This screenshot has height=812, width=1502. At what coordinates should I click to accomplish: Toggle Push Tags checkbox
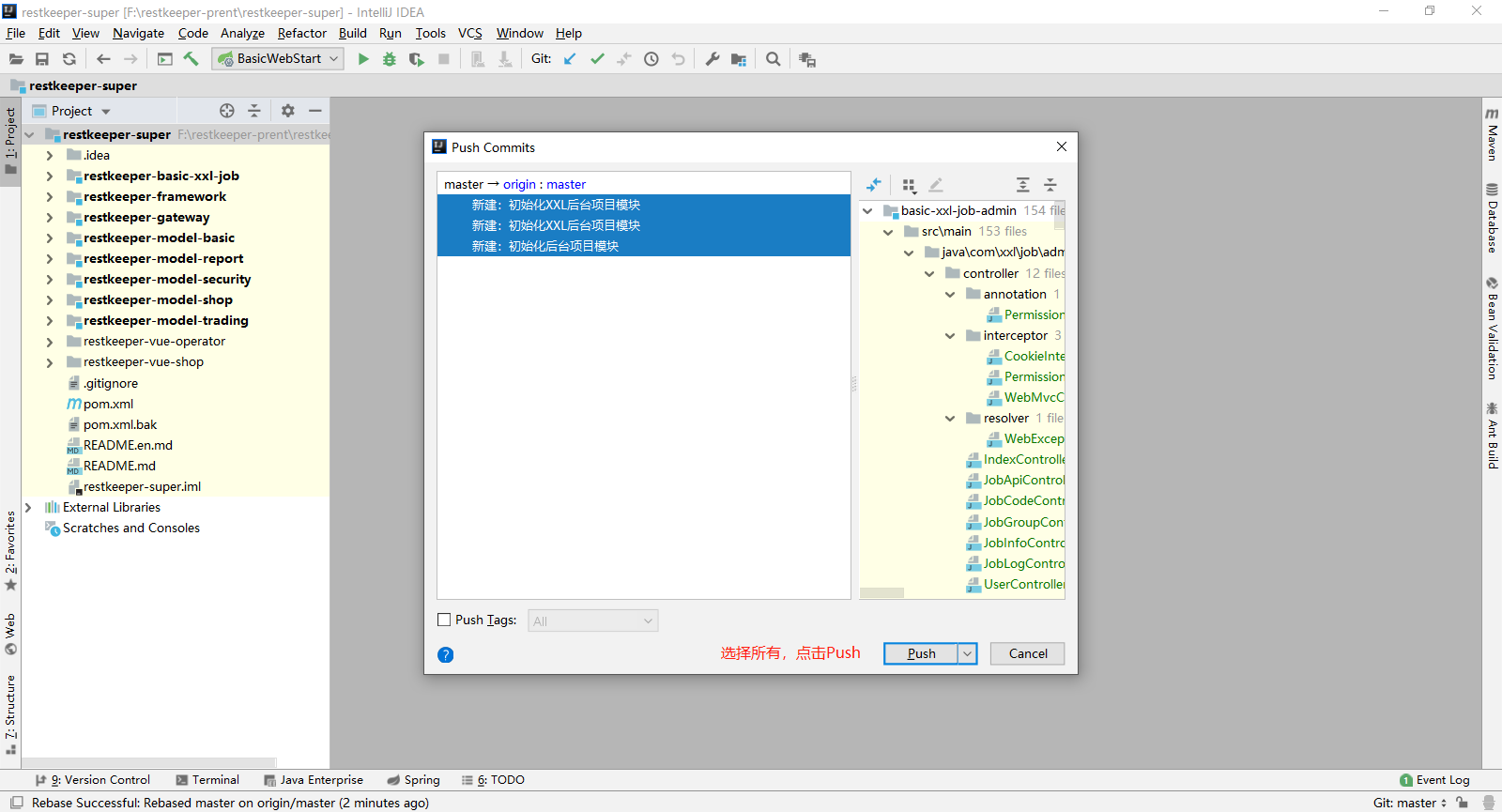(445, 620)
